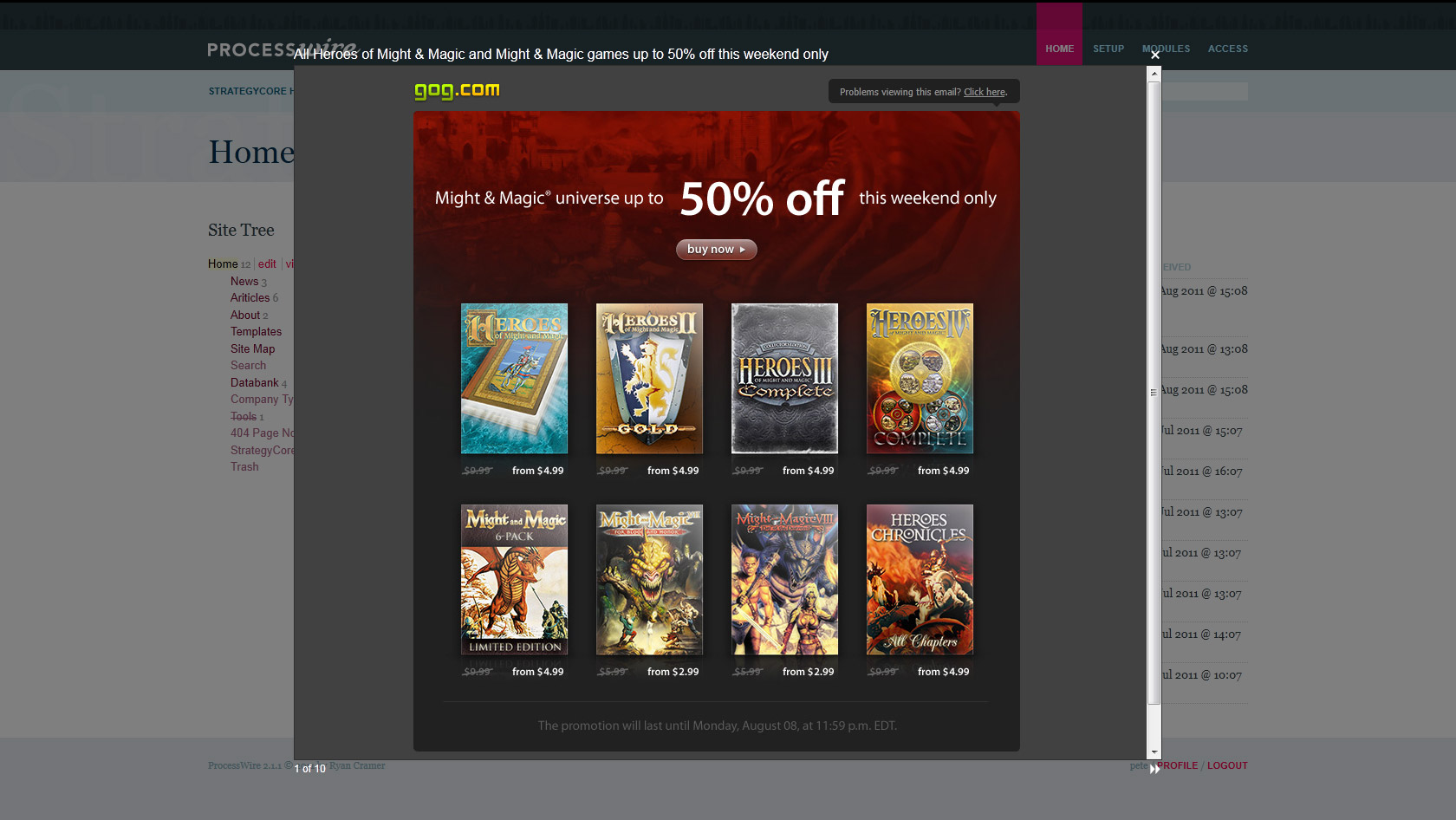The height and width of the screenshot is (820, 1456).
Task: Click the promotion end date notice
Action: [717, 726]
